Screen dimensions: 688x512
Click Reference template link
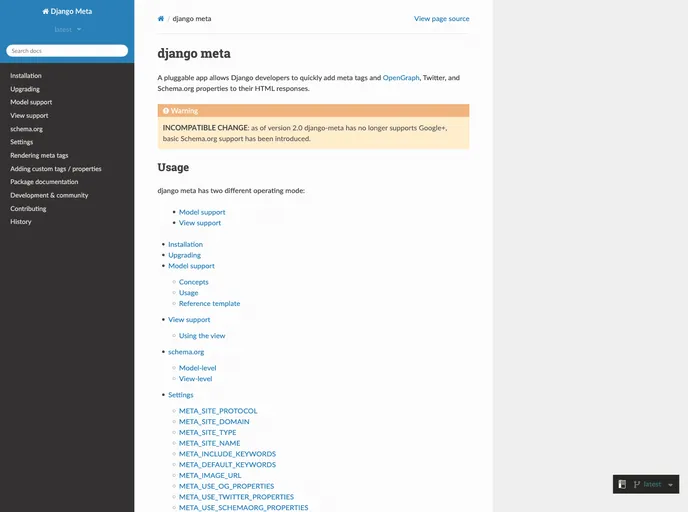point(209,304)
